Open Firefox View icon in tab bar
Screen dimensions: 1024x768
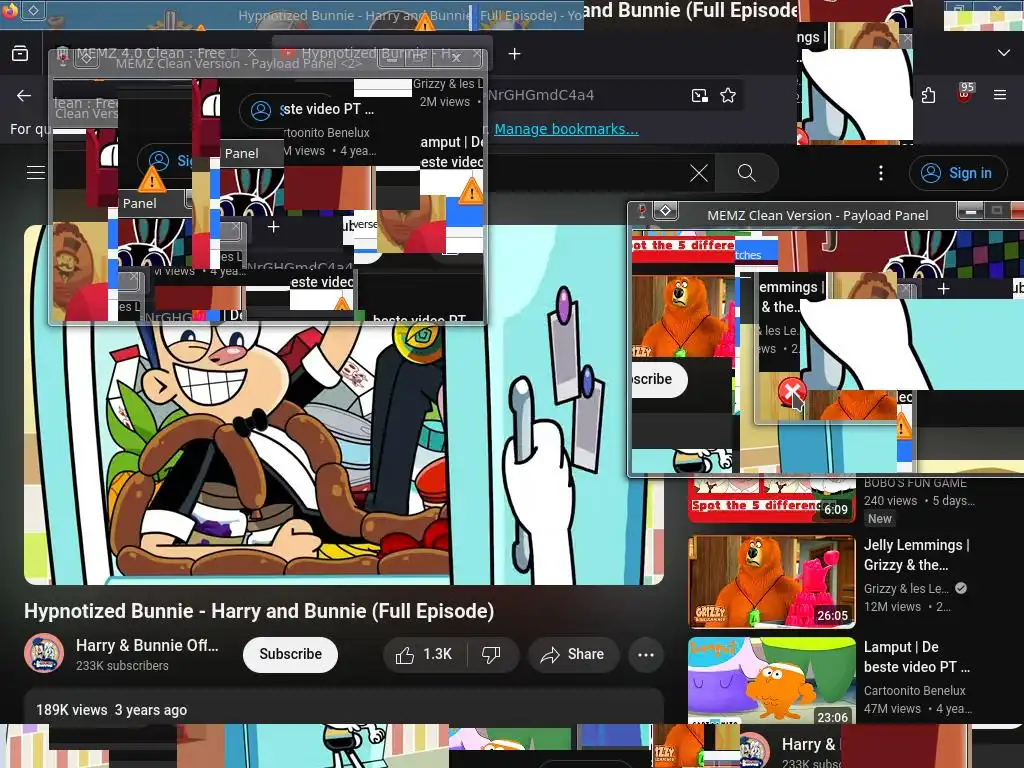[20, 54]
